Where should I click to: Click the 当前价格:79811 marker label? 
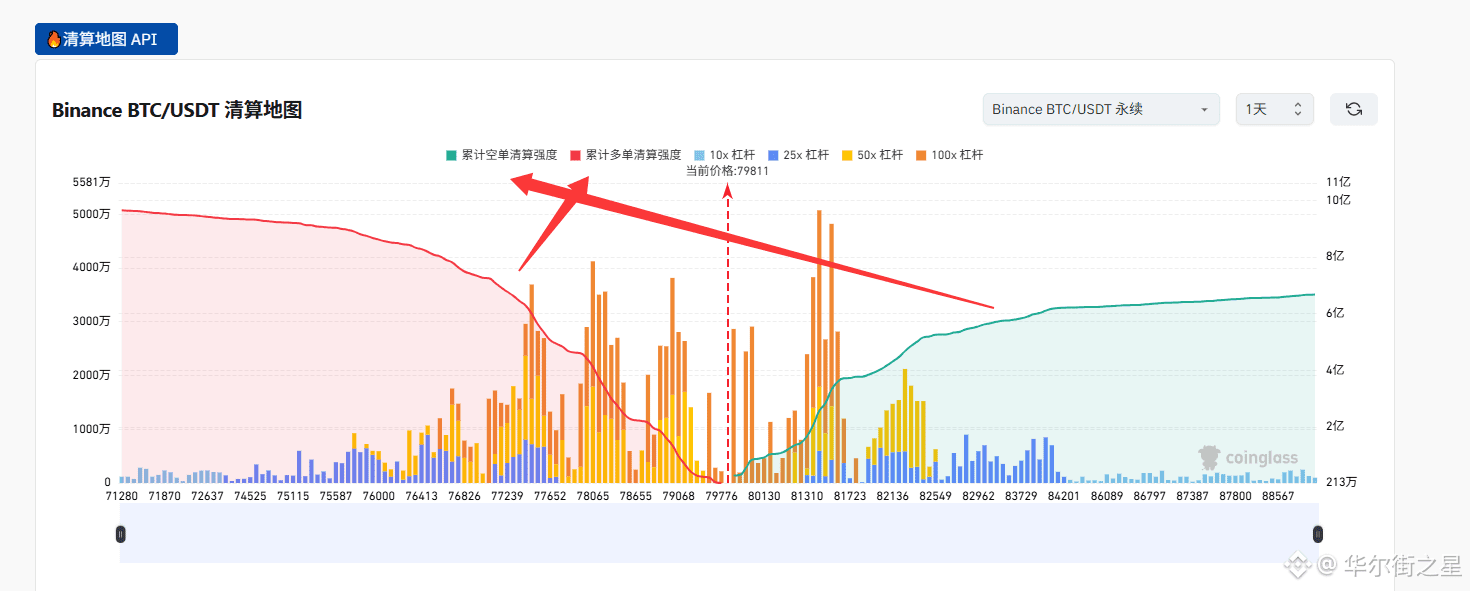tap(727, 171)
